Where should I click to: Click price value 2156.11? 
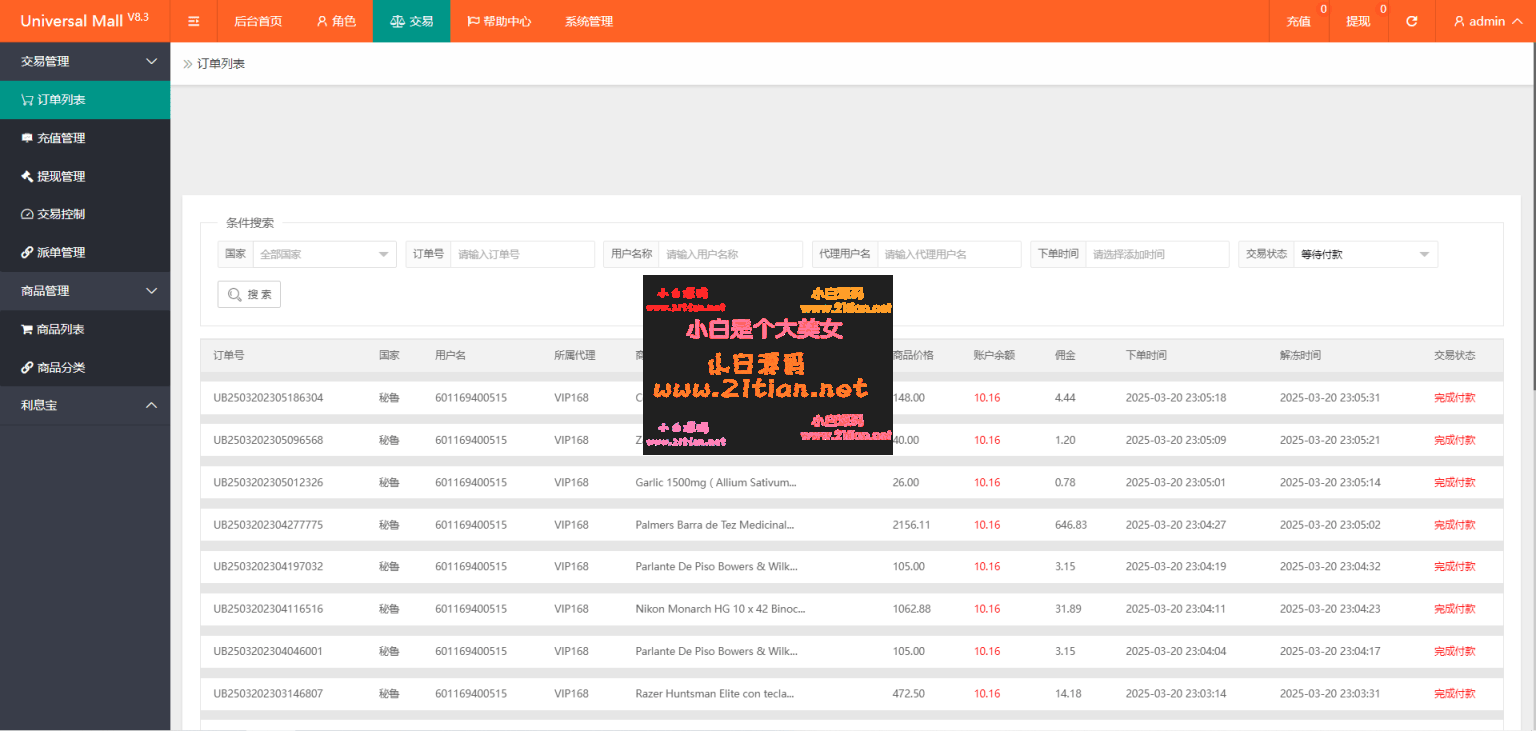pyautogui.click(x=912, y=525)
